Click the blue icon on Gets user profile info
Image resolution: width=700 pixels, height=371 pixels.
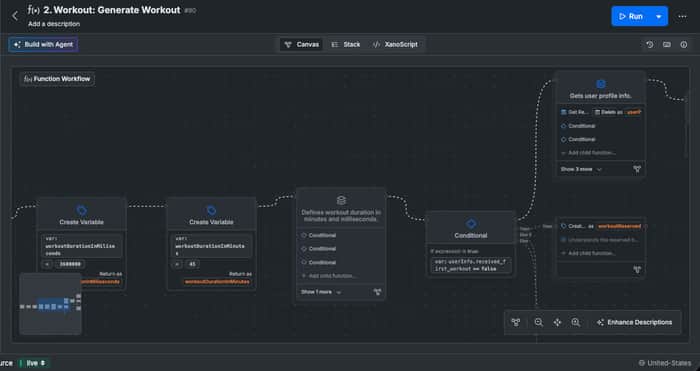click(601, 84)
